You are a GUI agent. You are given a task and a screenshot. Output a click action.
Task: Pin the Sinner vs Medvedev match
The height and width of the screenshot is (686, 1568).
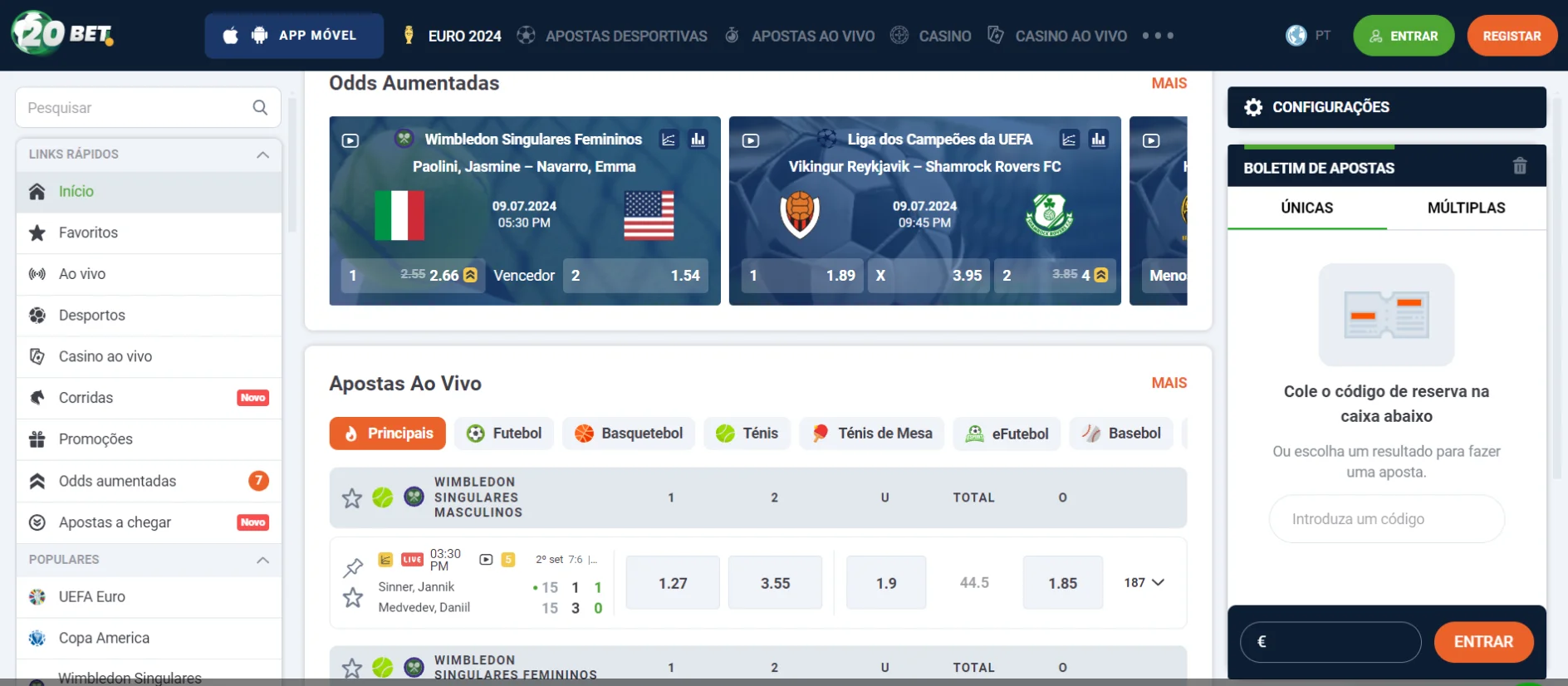(353, 567)
